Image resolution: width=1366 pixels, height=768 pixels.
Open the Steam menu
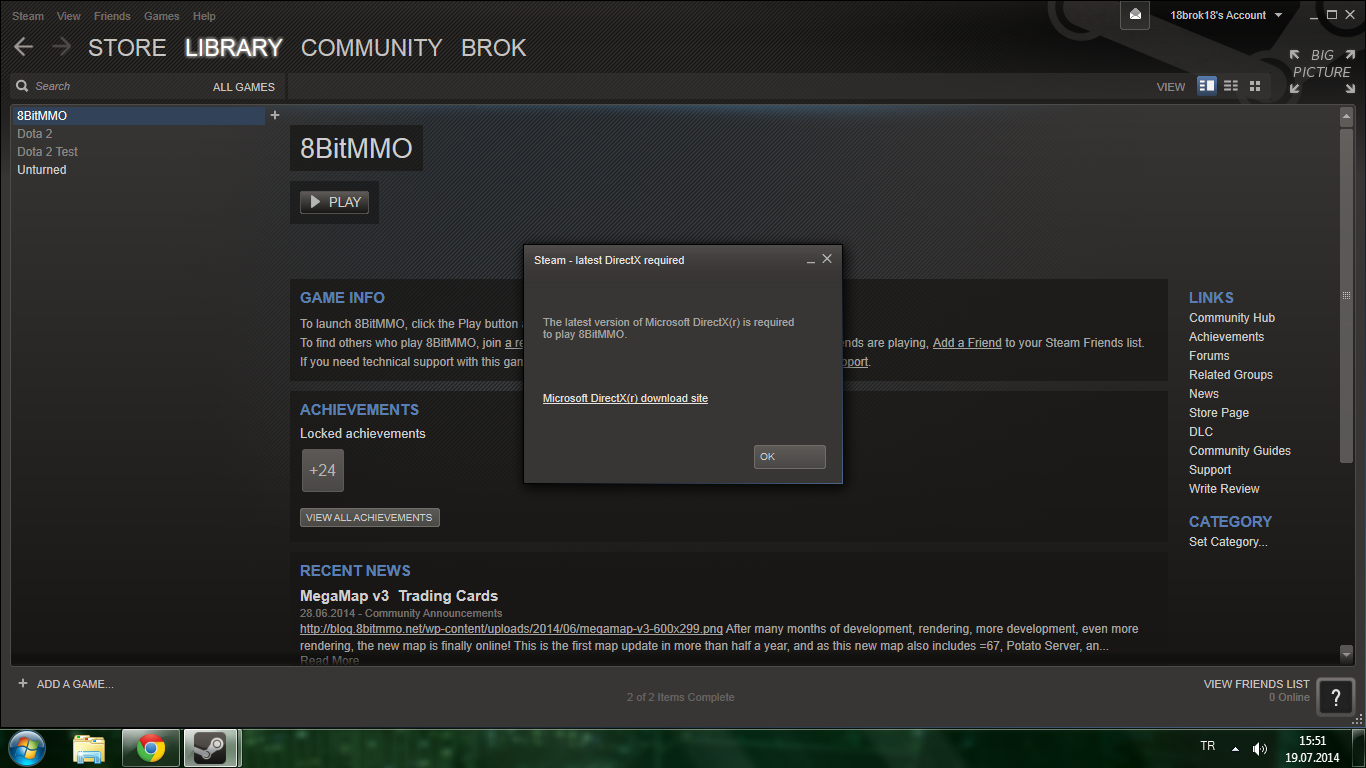click(x=28, y=16)
